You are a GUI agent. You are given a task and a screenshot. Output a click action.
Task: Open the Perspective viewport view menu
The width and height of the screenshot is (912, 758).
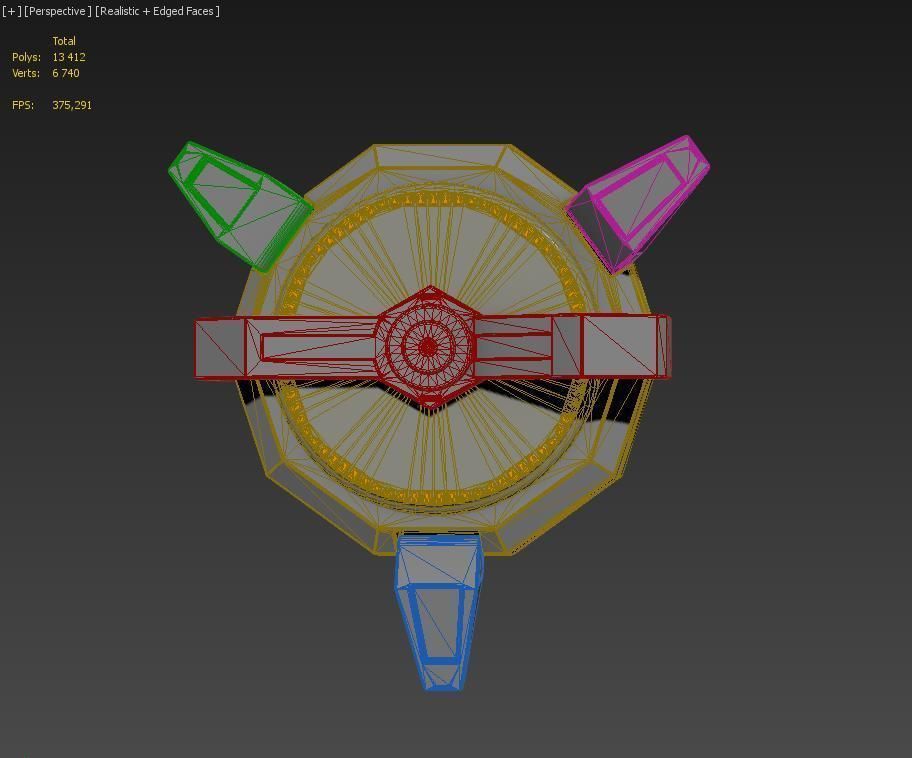point(58,11)
